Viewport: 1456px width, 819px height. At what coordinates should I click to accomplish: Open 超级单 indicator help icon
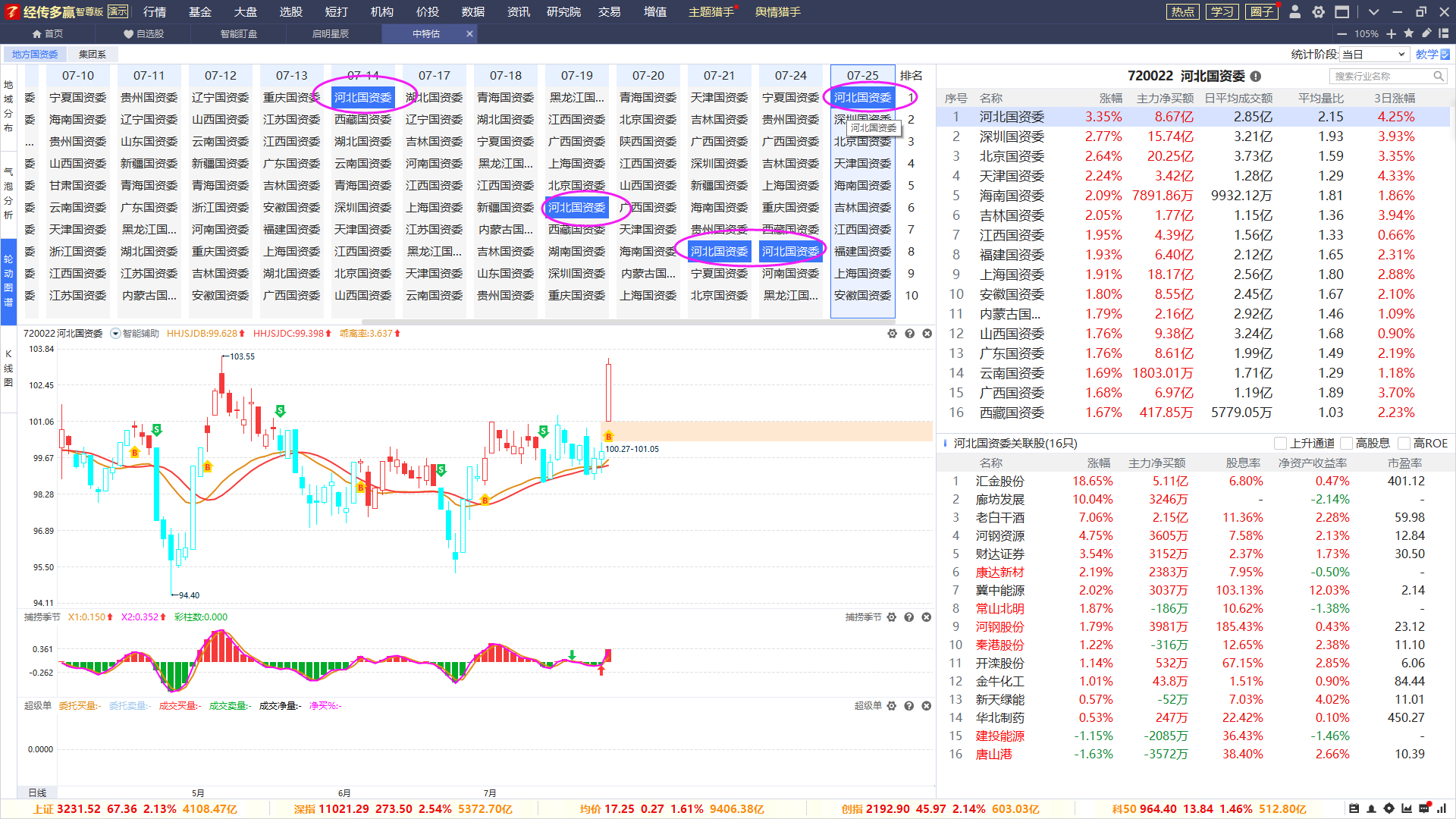(908, 706)
